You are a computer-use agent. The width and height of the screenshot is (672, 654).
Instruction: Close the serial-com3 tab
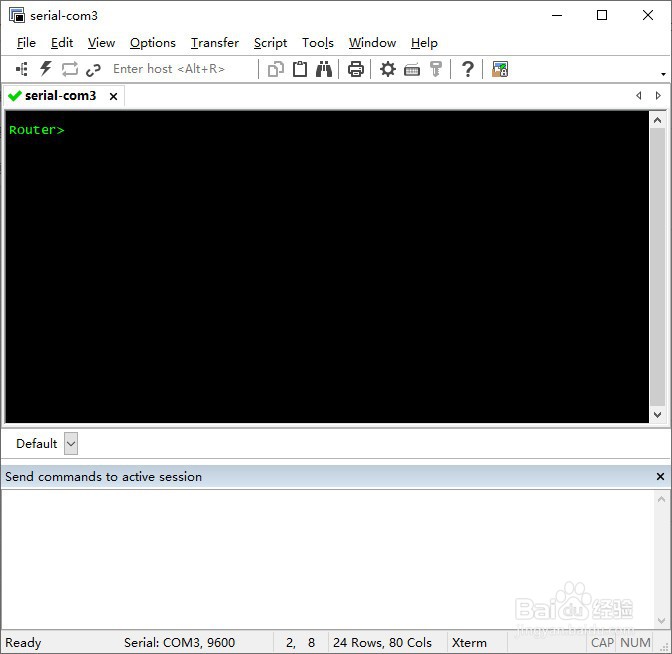pyautogui.click(x=113, y=96)
